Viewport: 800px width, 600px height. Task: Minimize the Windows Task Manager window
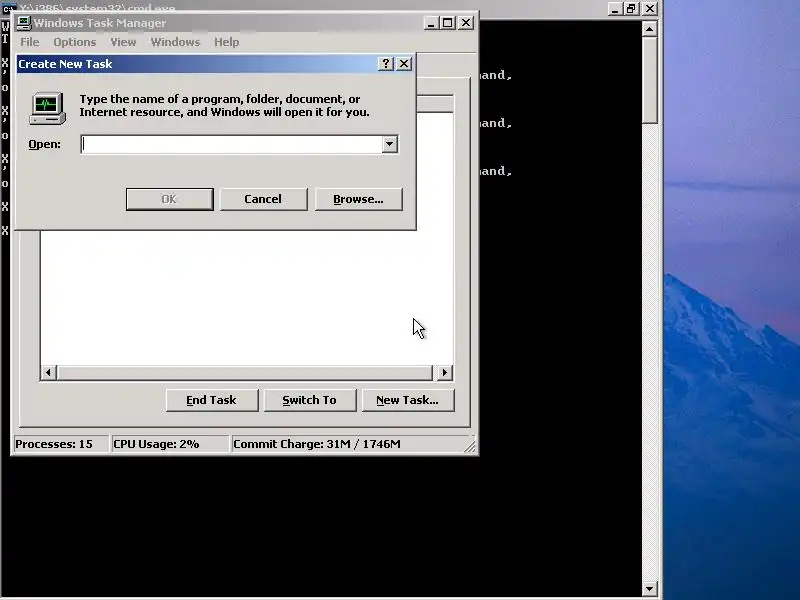431,23
